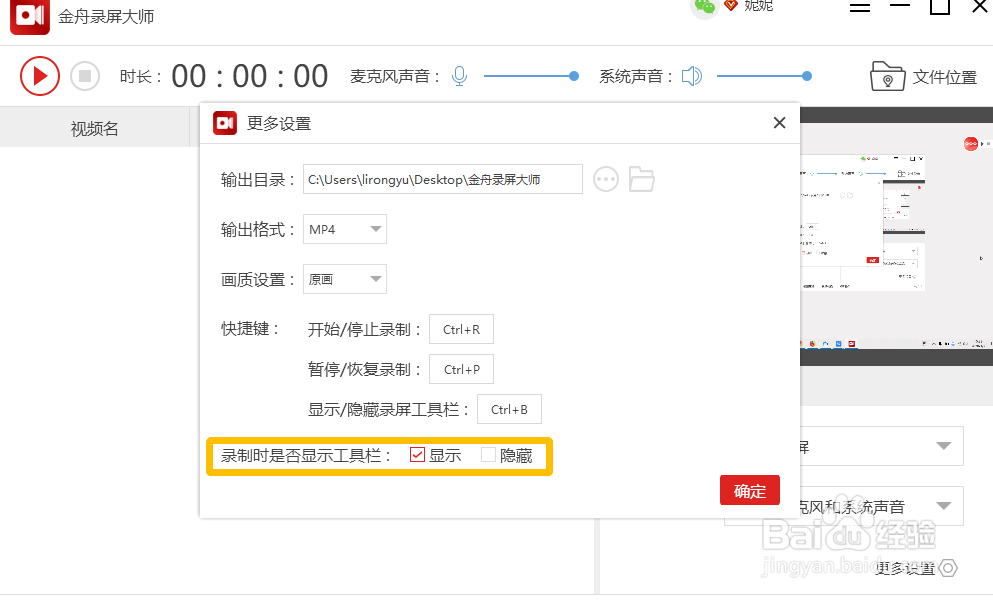
Task: Check the 隐藏 toolbar checkbox
Action: coord(488,454)
